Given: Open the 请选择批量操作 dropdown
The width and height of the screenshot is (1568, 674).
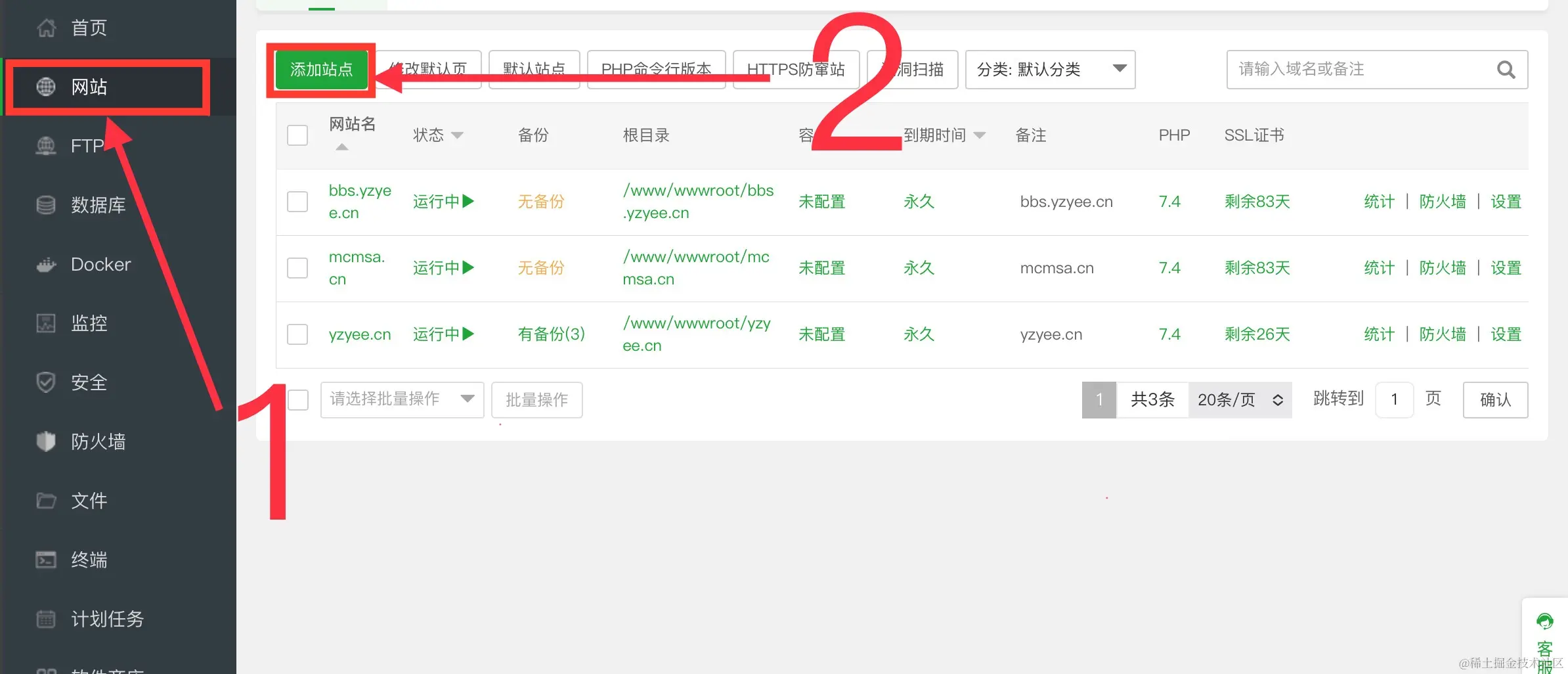Looking at the screenshot, I should (402, 399).
